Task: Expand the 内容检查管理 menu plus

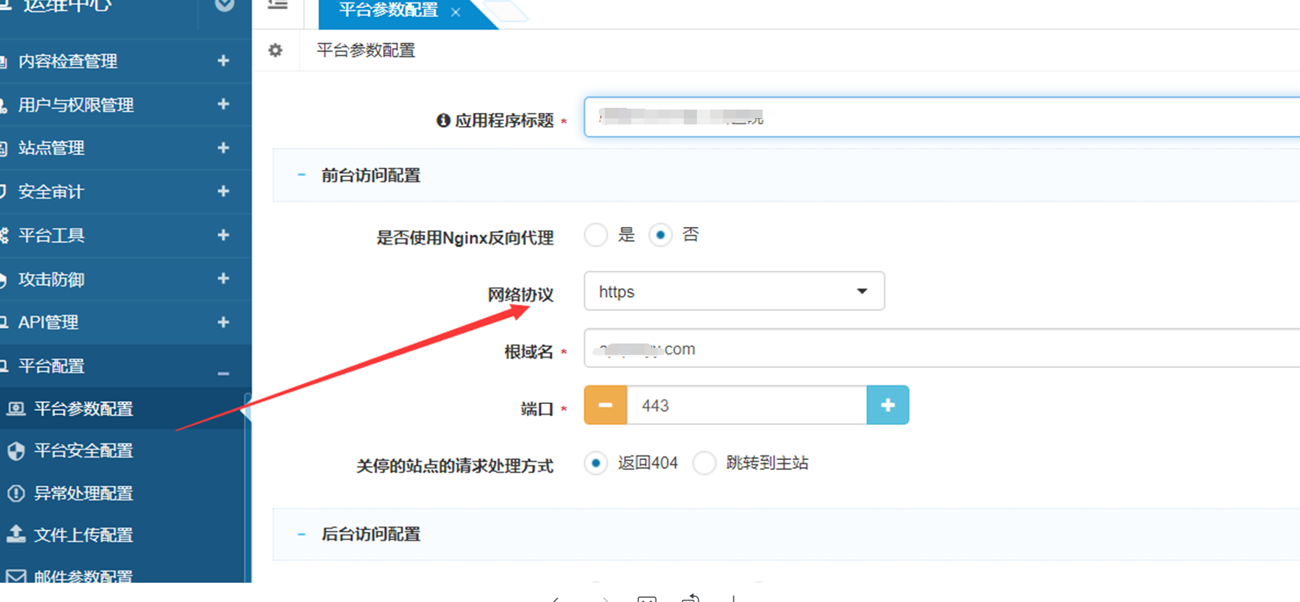Action: [223, 61]
